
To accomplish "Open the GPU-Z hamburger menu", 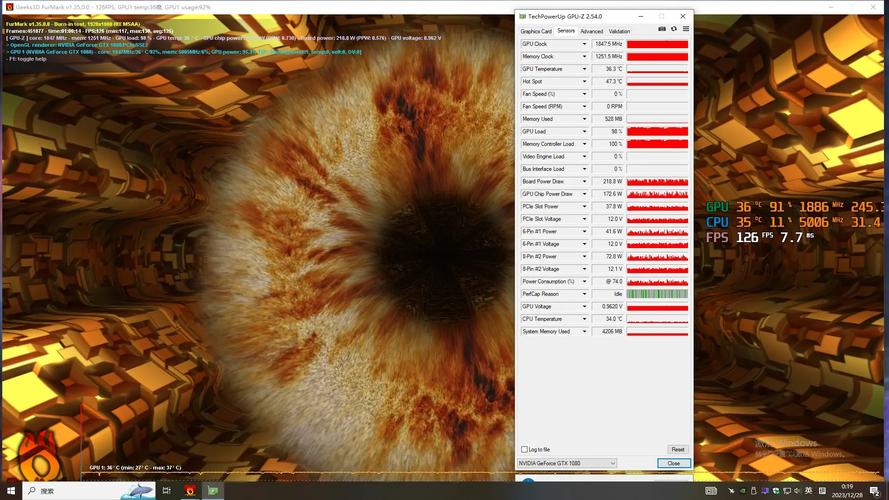I will point(685,30).
